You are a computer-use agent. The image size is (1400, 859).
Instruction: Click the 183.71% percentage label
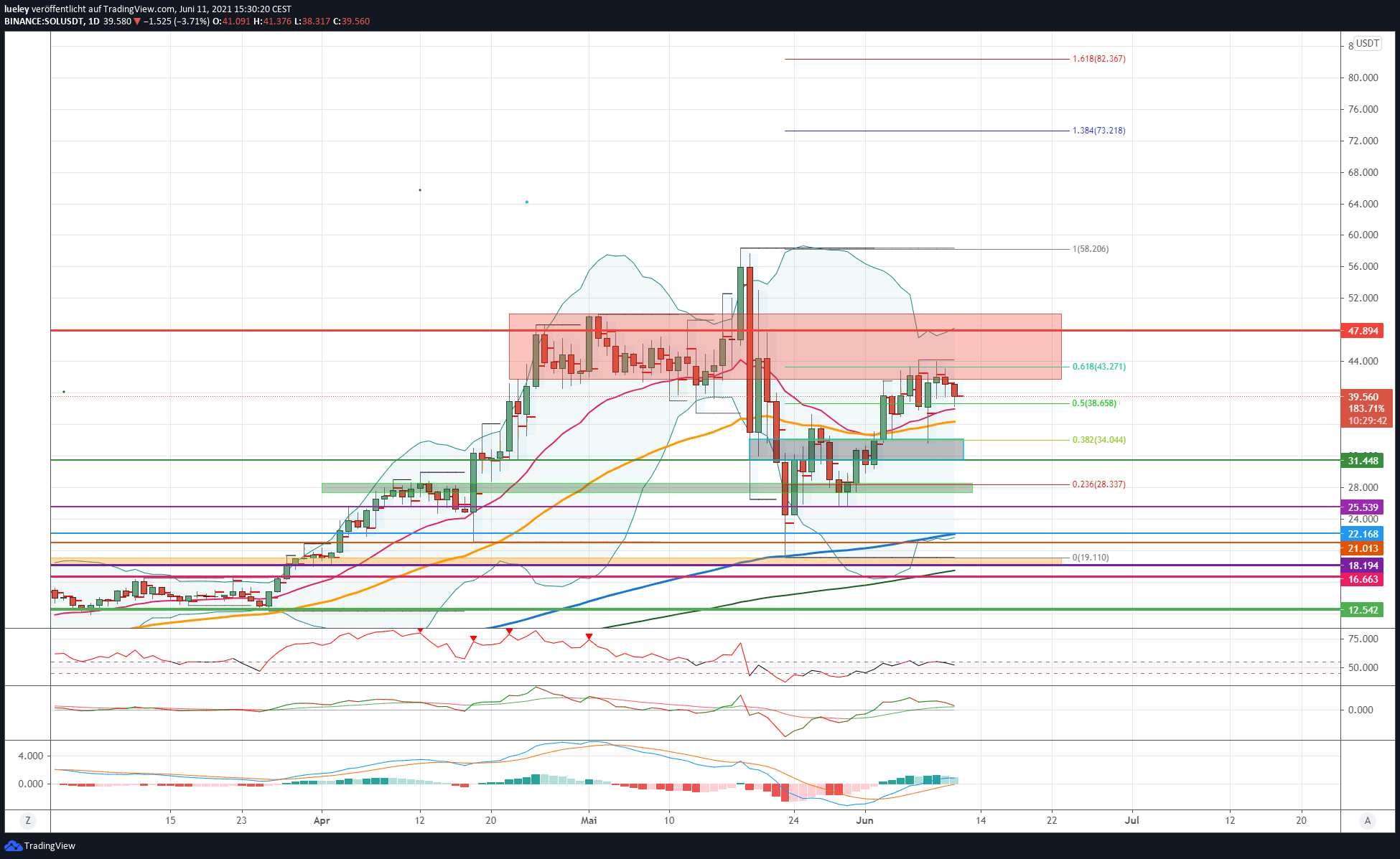tap(1366, 408)
